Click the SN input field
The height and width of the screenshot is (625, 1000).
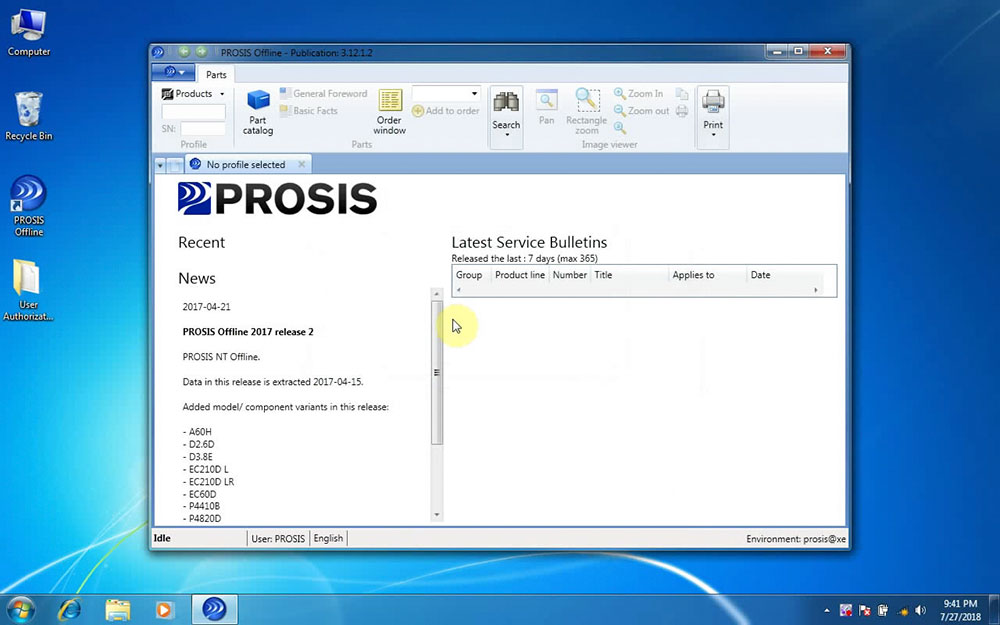(203, 129)
